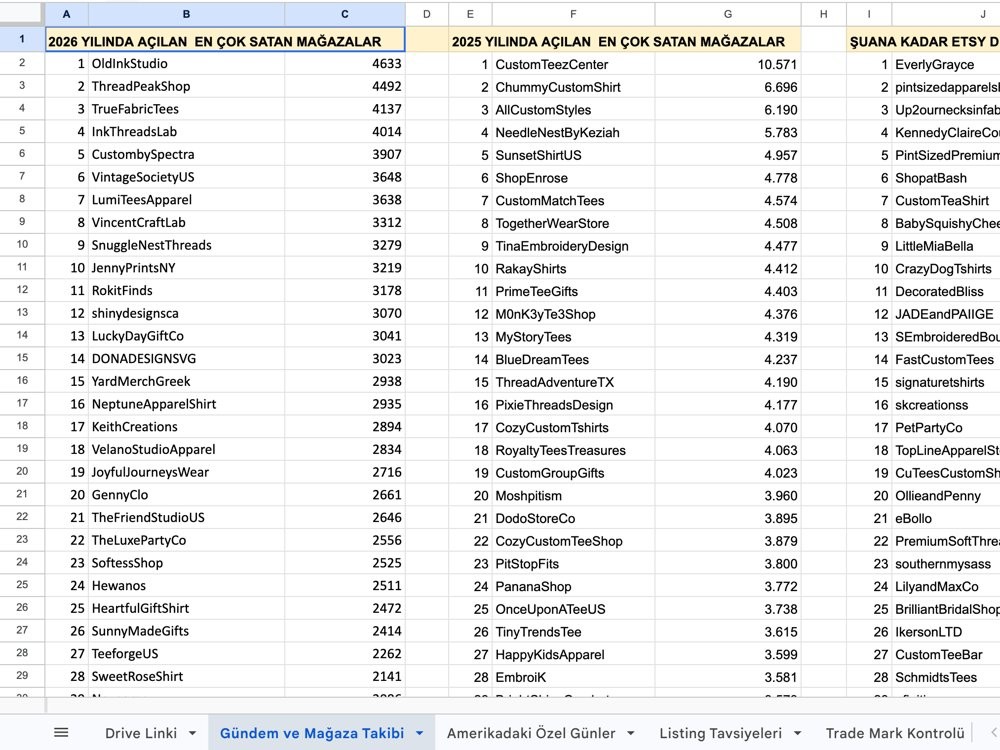
Task: Select the Gündem ve Mağaza Takibi sheet tab
Action: 312,733
